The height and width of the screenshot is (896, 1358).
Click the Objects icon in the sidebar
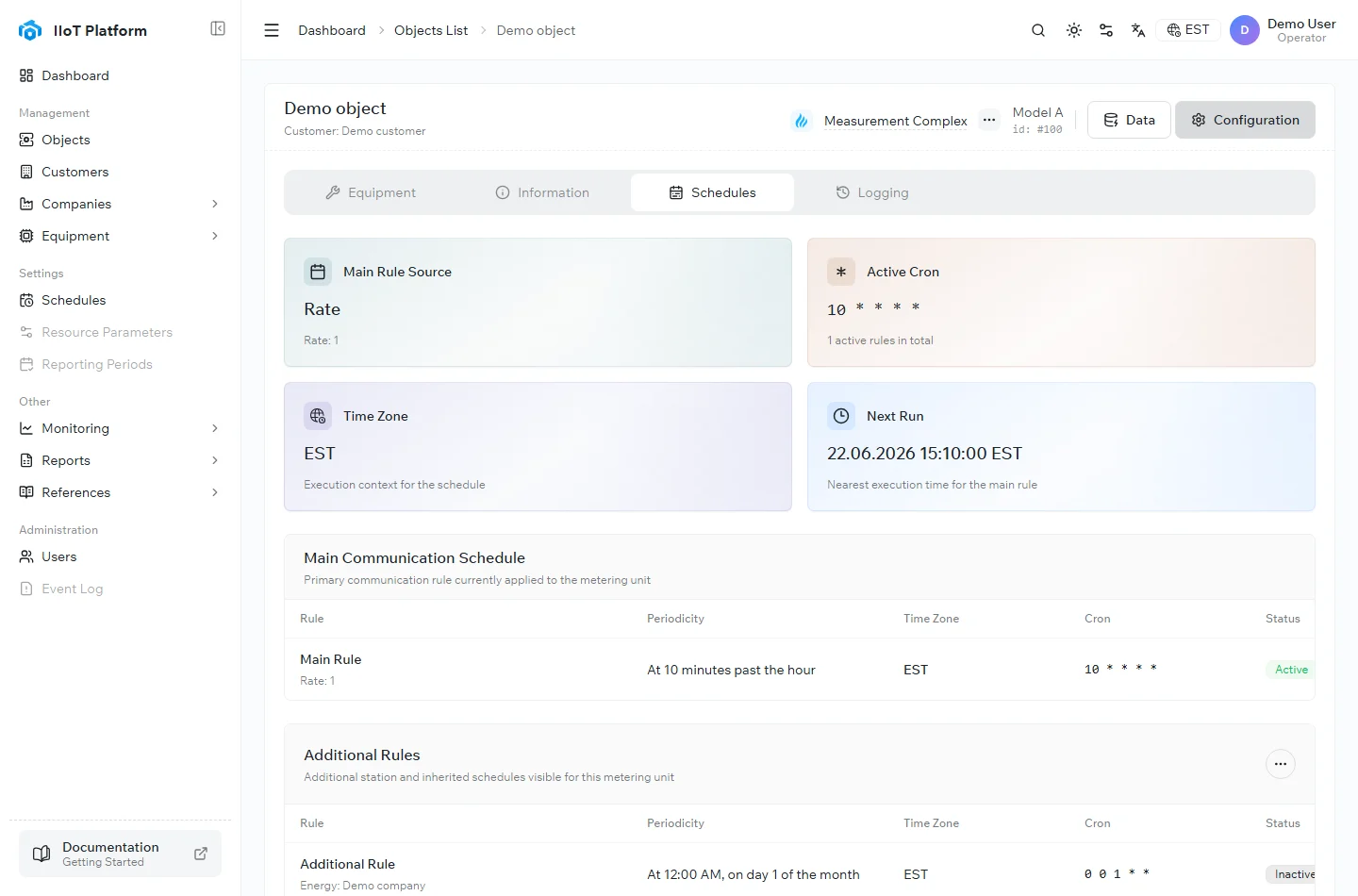coord(26,140)
